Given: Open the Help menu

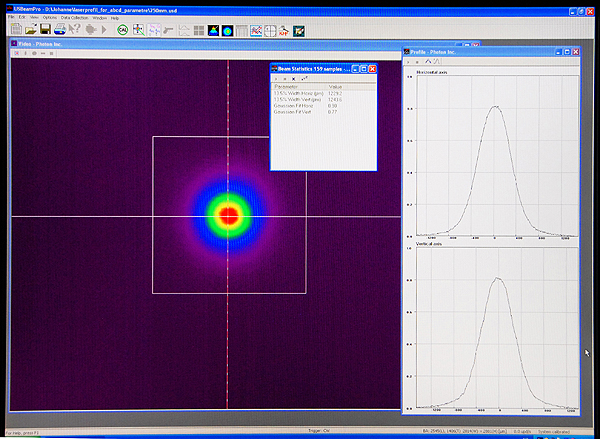Looking at the screenshot, I should pyautogui.click(x=115, y=18).
